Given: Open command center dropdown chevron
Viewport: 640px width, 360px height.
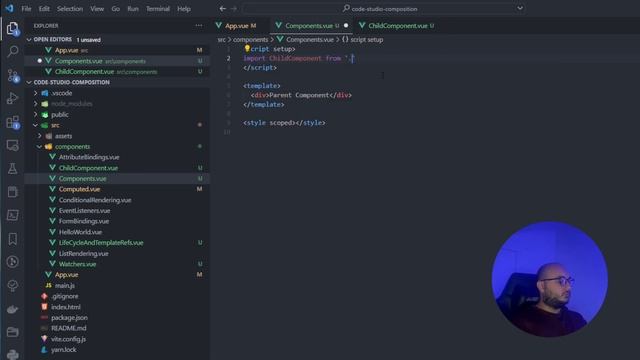Looking at the screenshot, I should coord(520,8).
